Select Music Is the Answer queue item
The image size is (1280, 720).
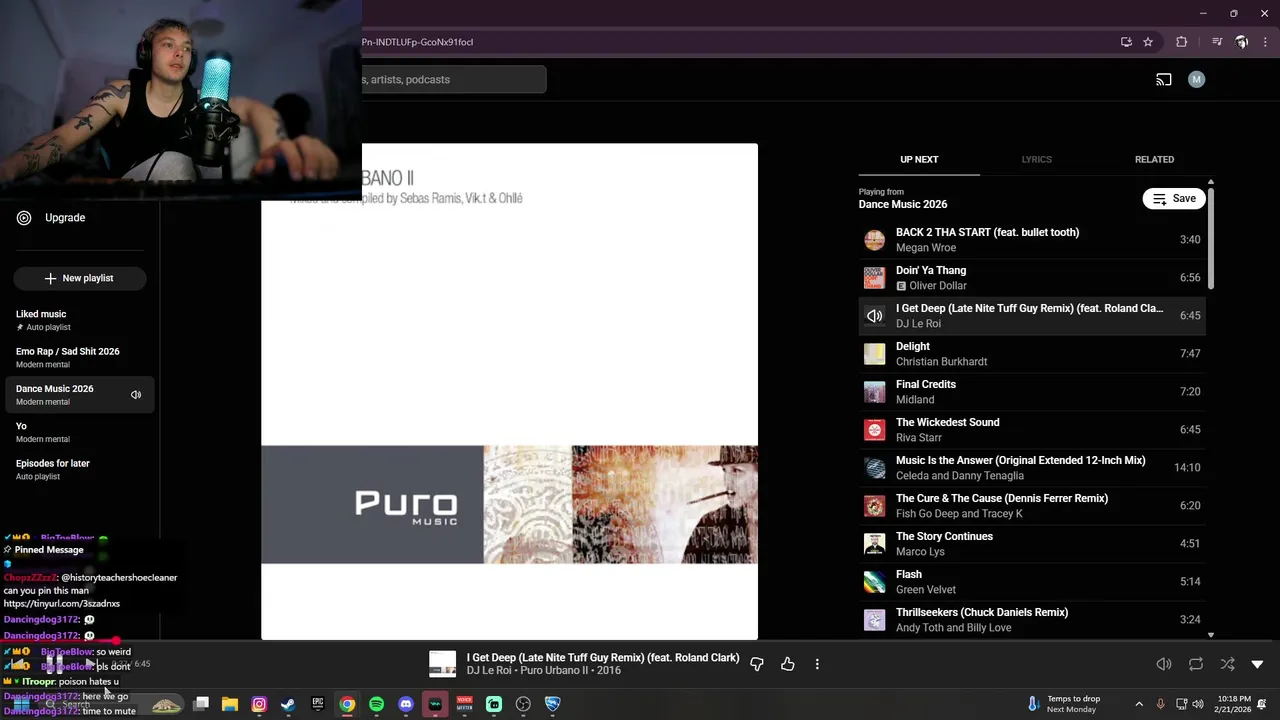[x=1032, y=468]
